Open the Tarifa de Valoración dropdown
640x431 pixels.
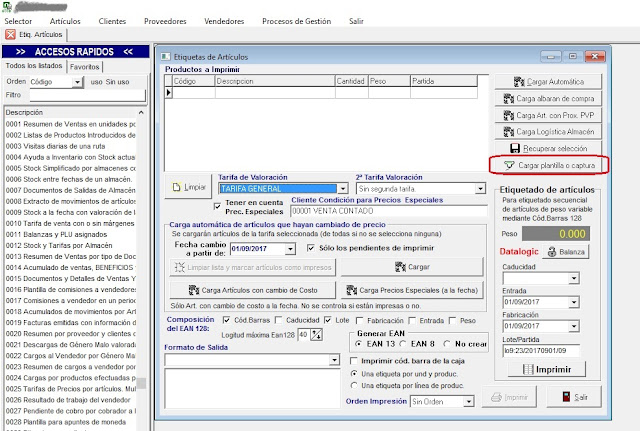click(343, 188)
